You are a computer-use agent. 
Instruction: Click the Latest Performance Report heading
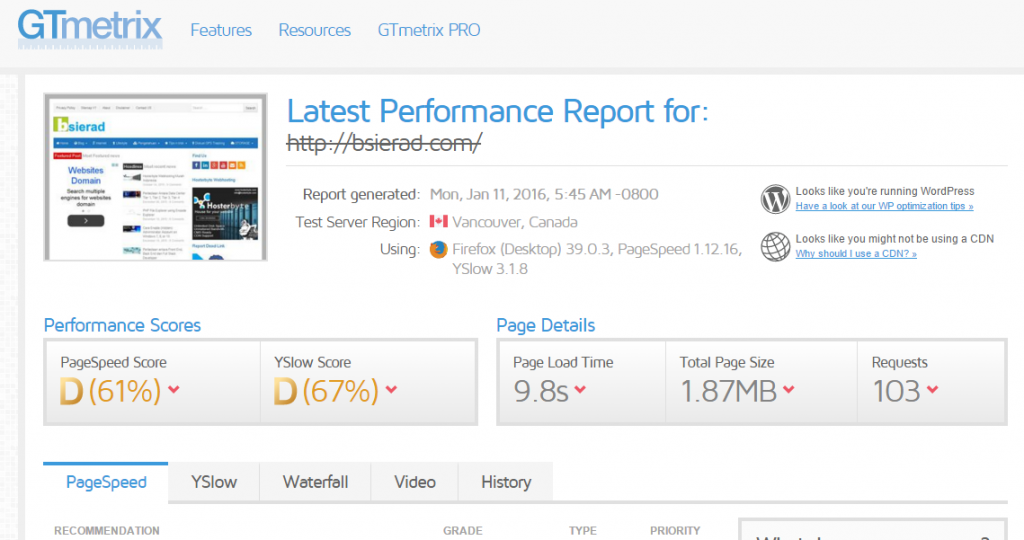[x=498, y=111]
